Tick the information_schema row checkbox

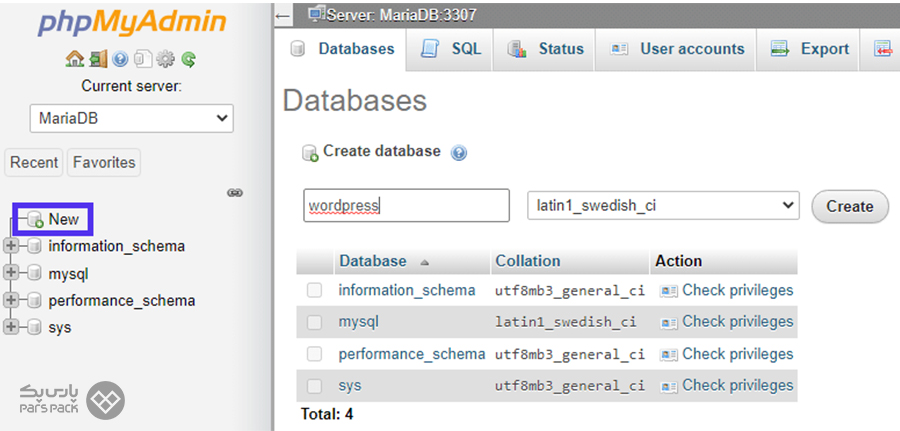315,291
